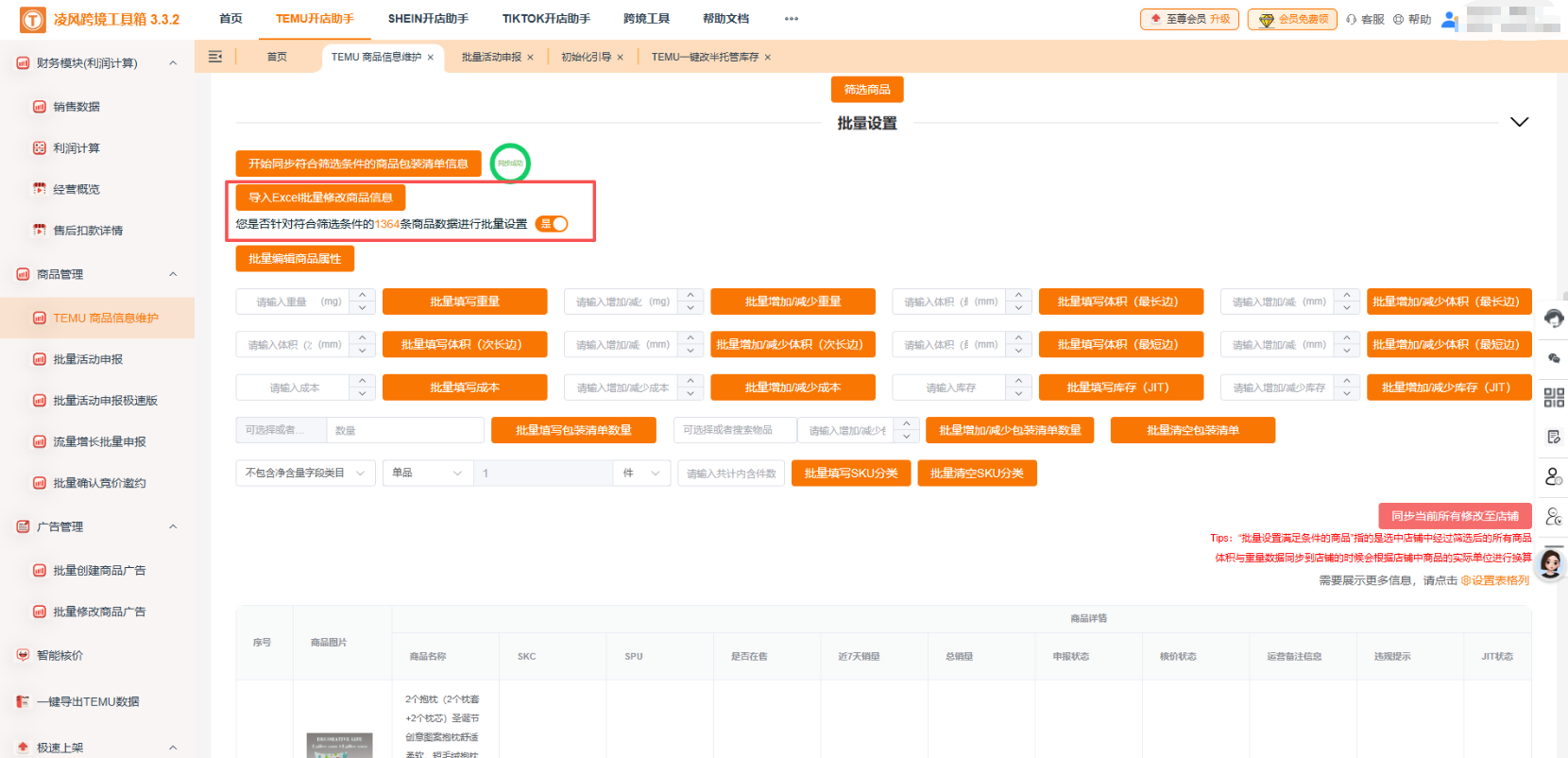The height and width of the screenshot is (758, 1568).
Task: Click 批量编辑商品属性 button
Action: click(x=295, y=258)
